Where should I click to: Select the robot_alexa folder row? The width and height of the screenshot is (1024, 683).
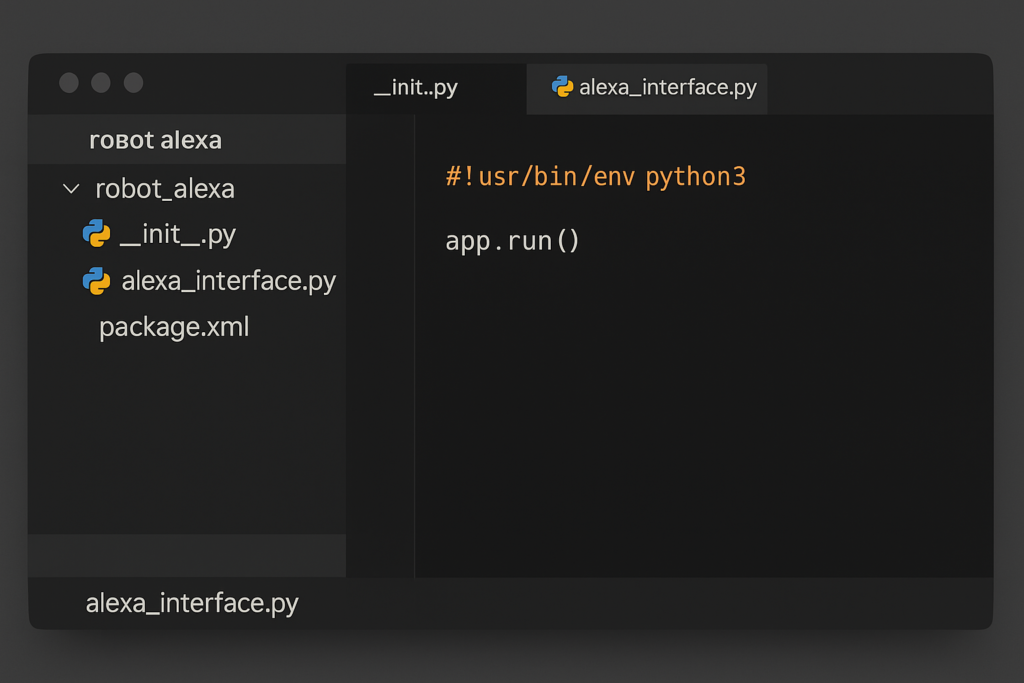pos(187,189)
